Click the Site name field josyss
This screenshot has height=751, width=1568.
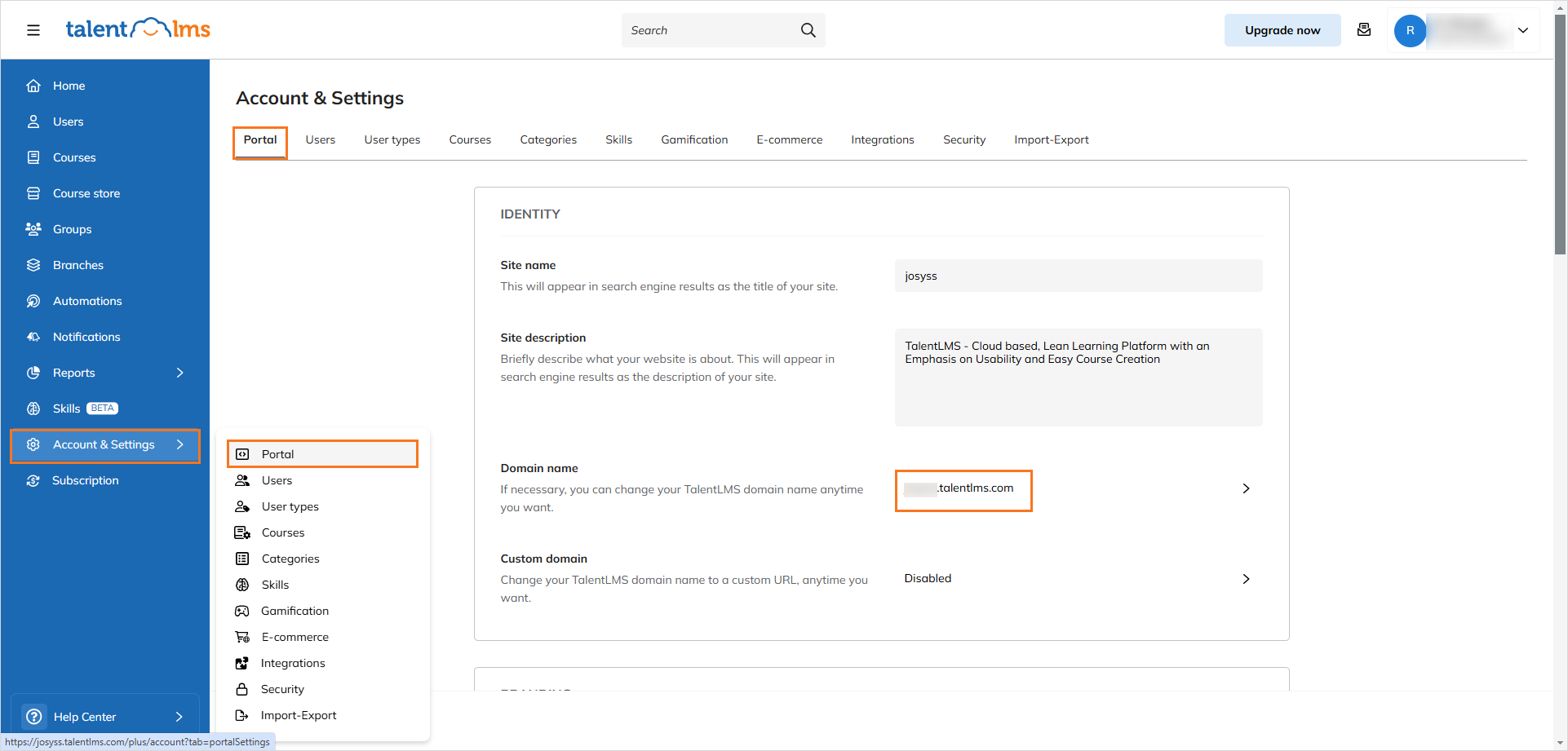tap(1079, 276)
